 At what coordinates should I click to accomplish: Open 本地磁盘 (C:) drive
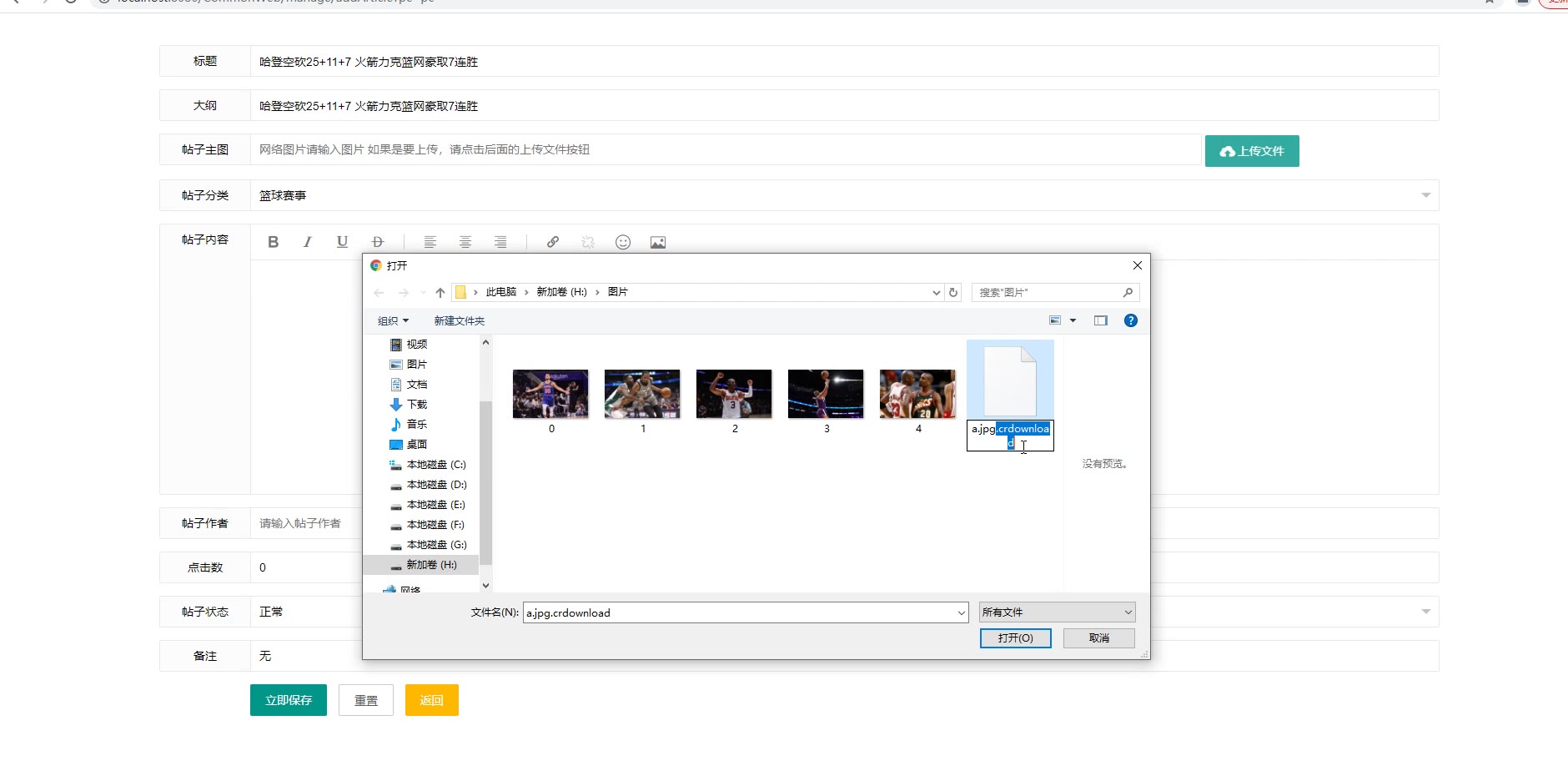coord(436,465)
